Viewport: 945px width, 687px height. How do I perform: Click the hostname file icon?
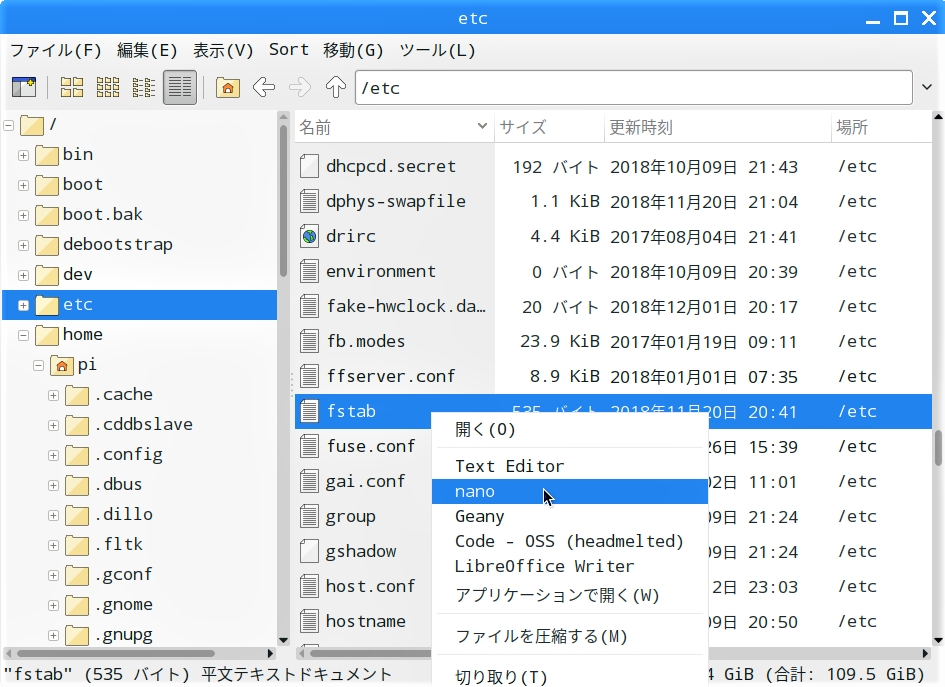click(x=309, y=621)
